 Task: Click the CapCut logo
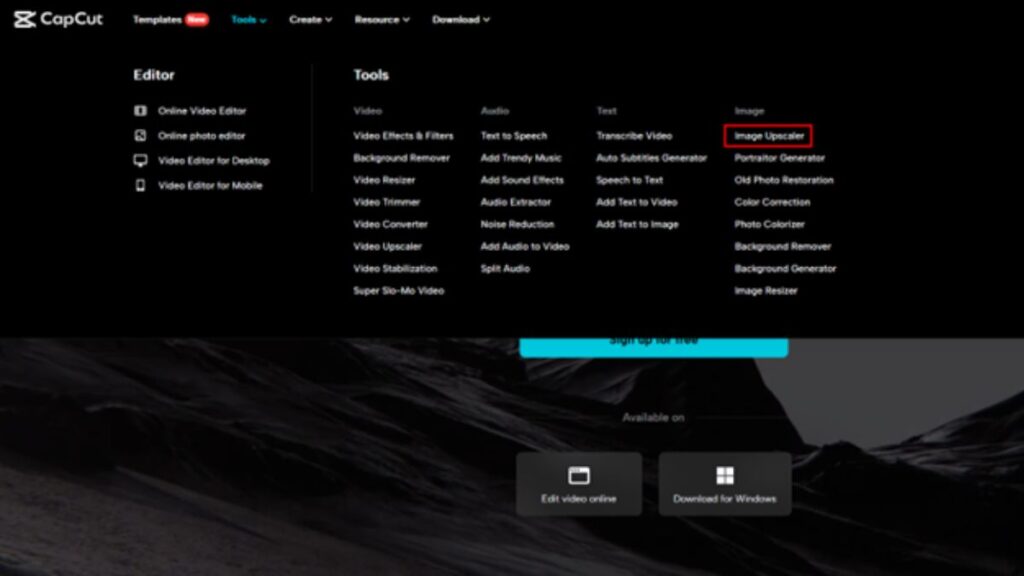pos(58,19)
